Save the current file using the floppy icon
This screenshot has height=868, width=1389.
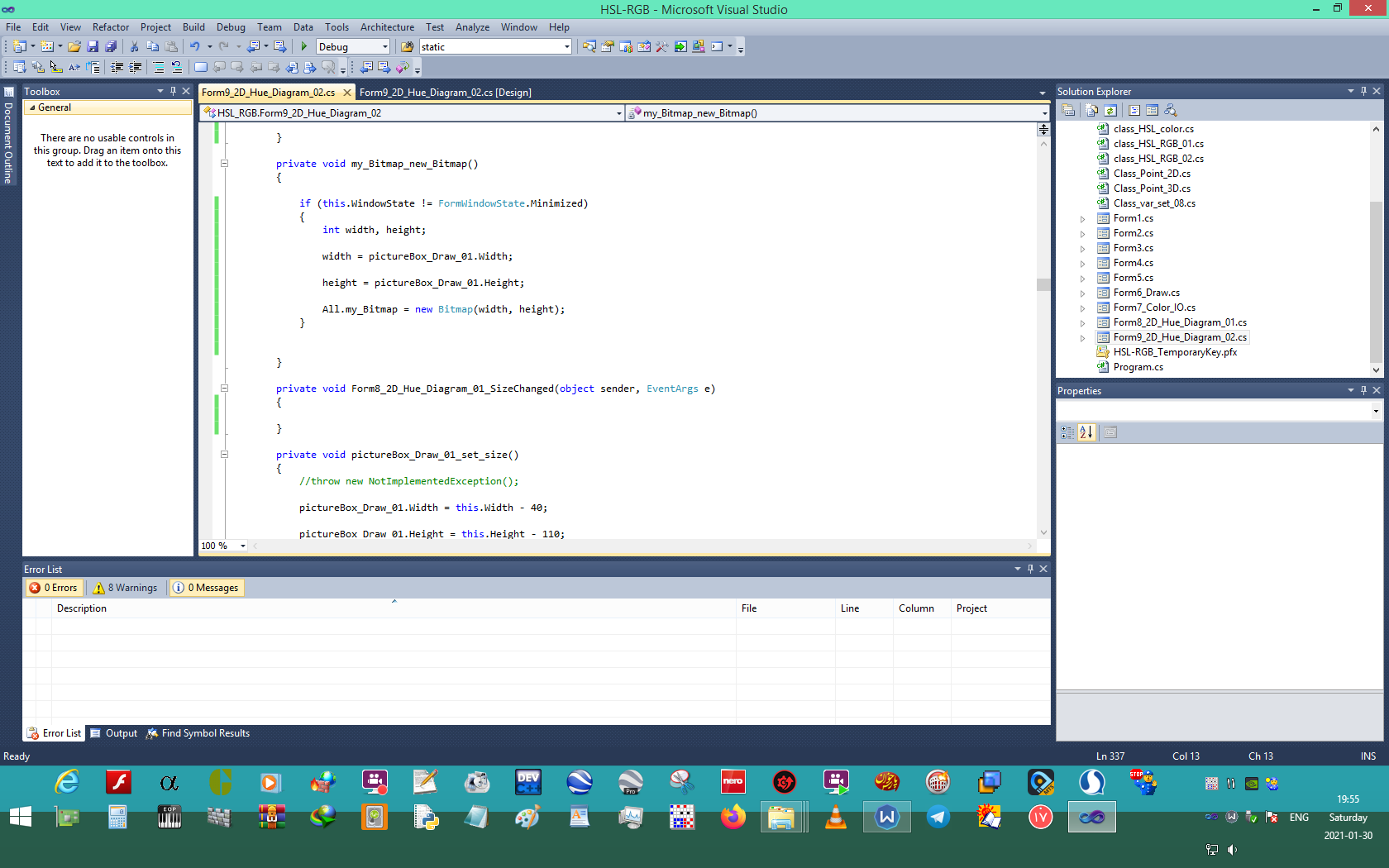pos(93,46)
